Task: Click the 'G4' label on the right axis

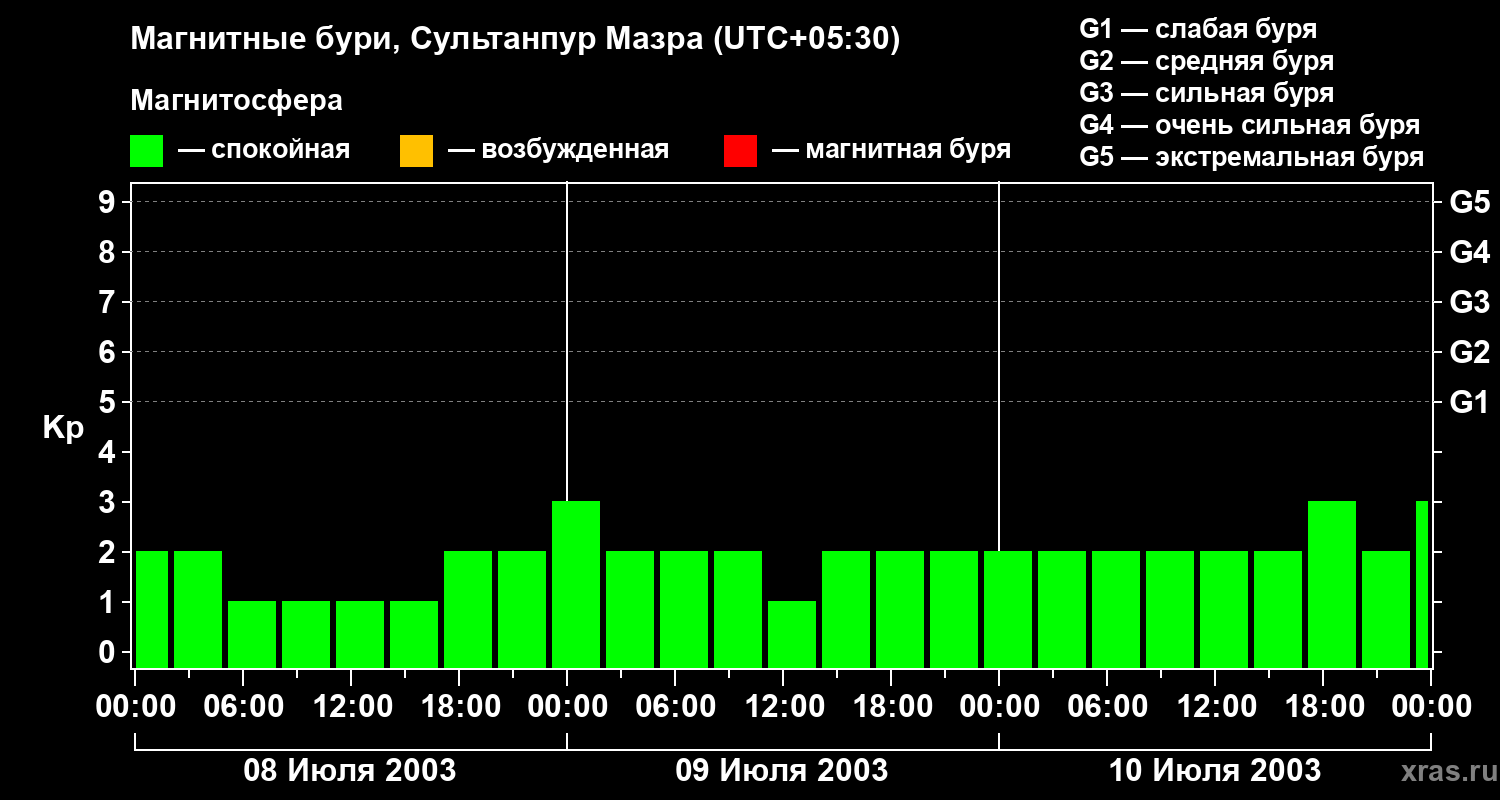Action: point(1469,252)
